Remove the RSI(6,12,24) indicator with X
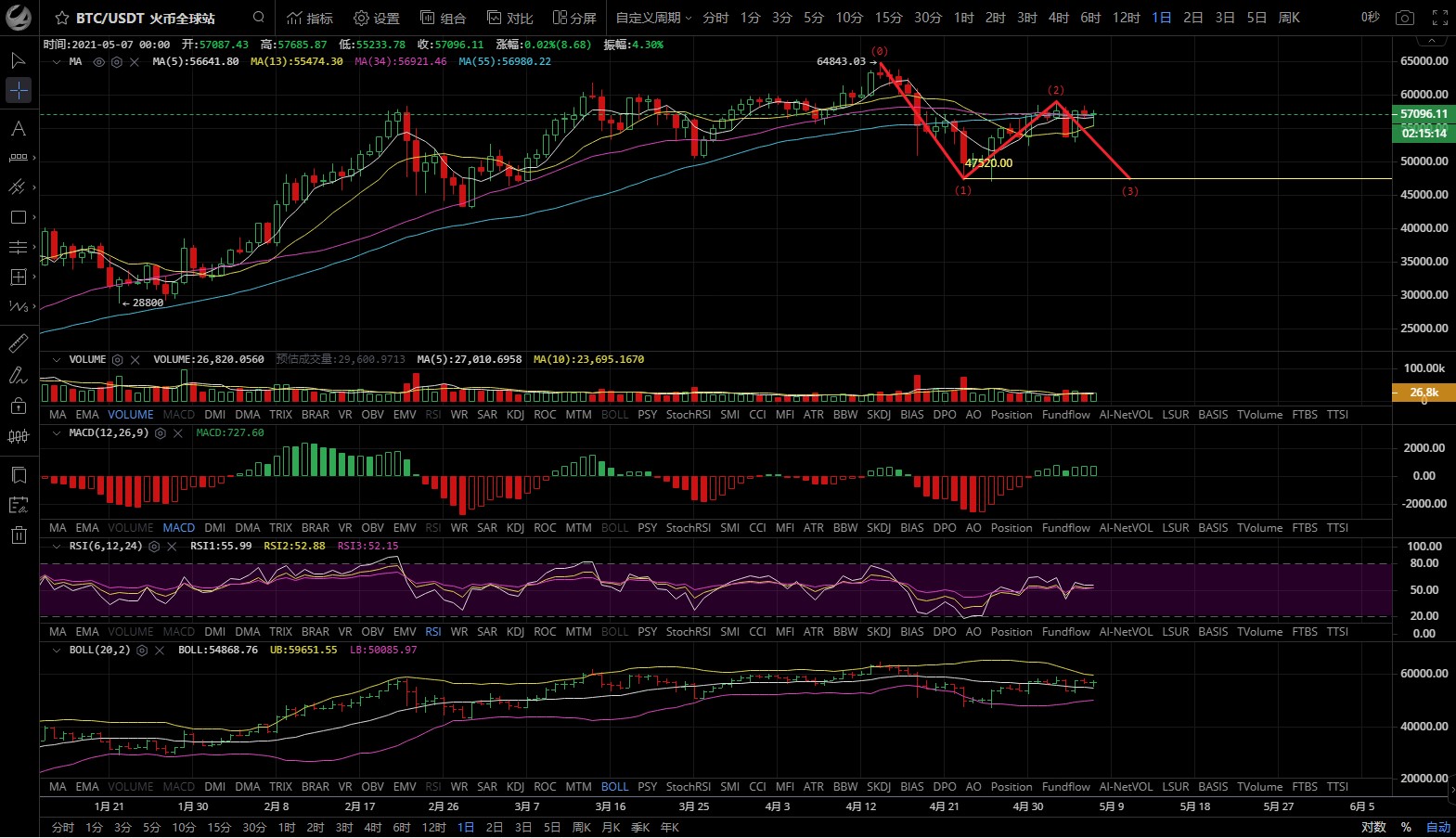The height and width of the screenshot is (838, 1456). point(172,547)
